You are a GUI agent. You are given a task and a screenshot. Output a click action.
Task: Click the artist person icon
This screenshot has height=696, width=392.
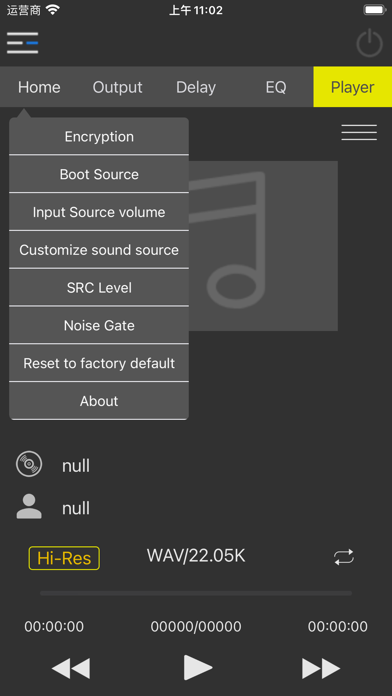coord(29,506)
